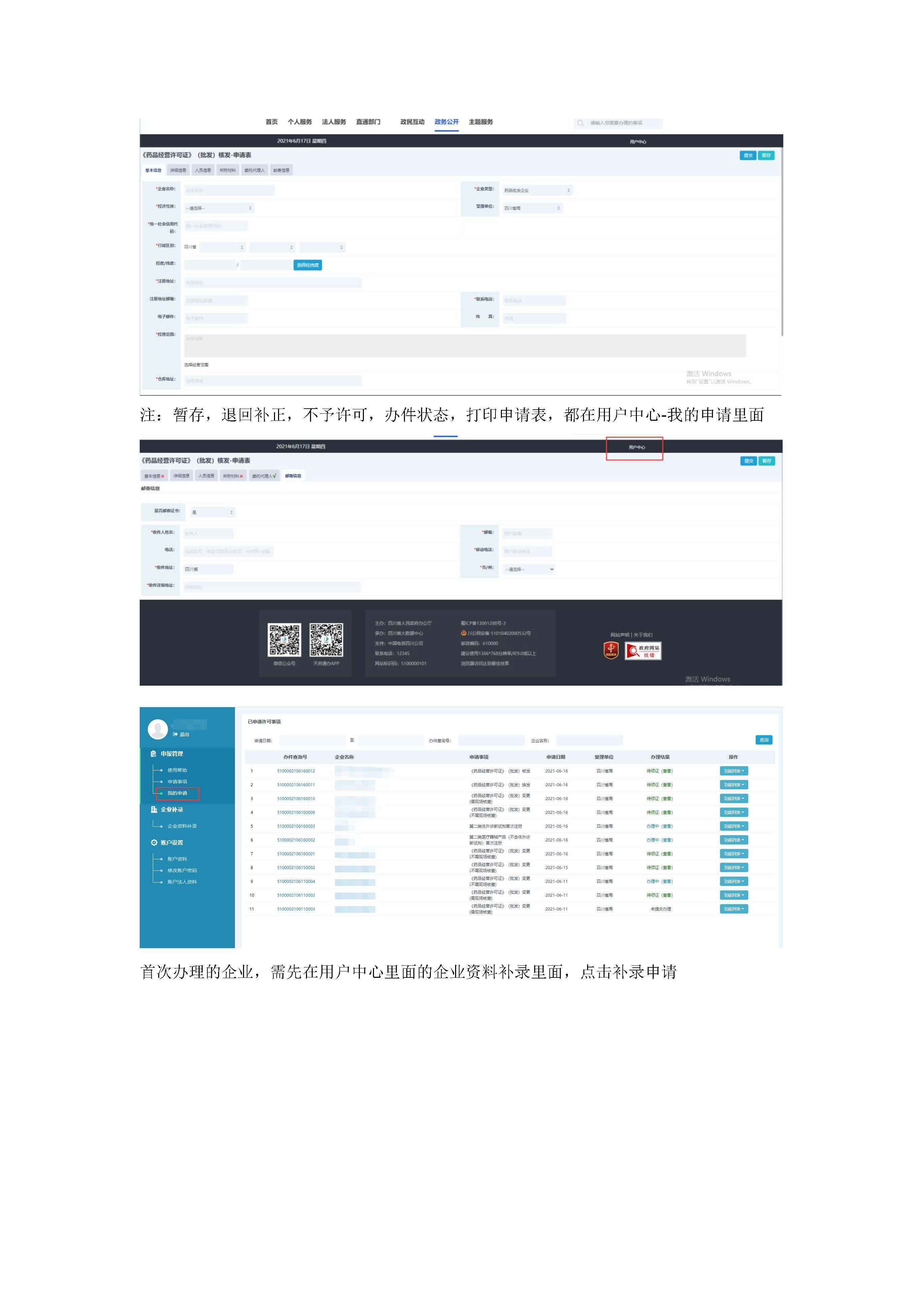Click the 收件人姓名 input field
Screen dimensions: 924x1307
tap(208, 534)
